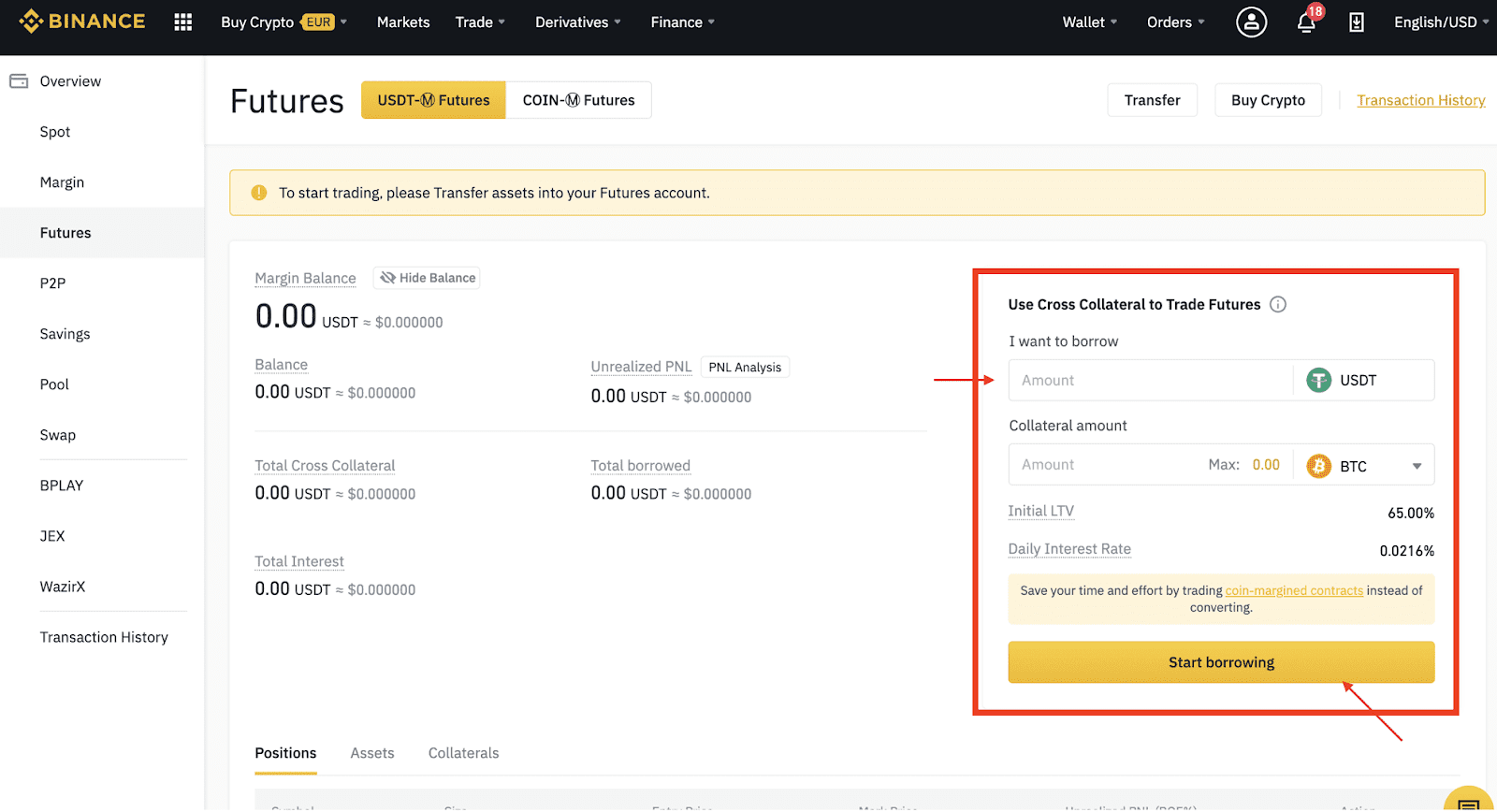Screen dimensions: 1497x812
Task: Open Transaction History in the sidebar
Action: coord(102,637)
